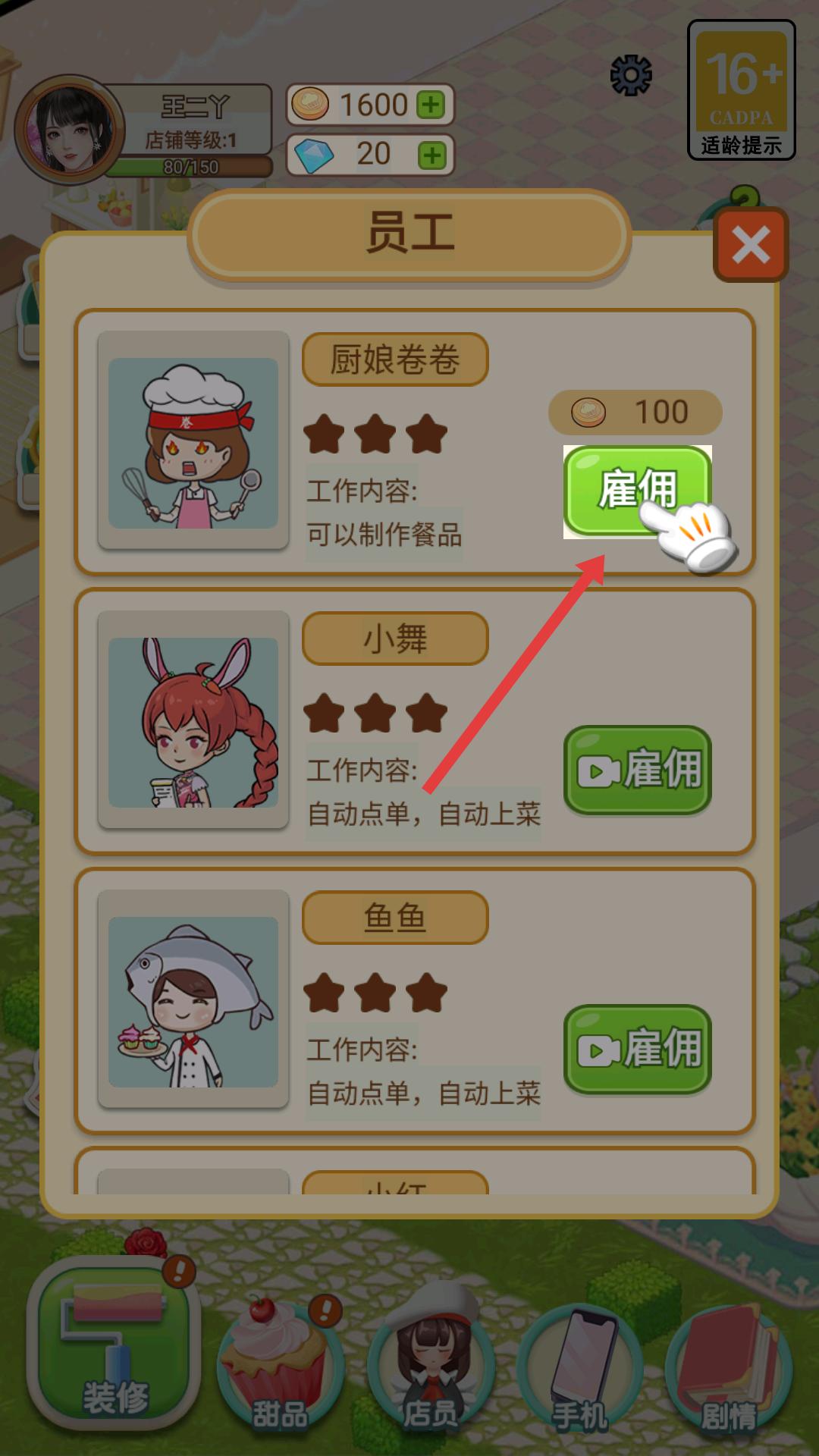Select the 小舞 bunny girl portrait

tap(193, 720)
